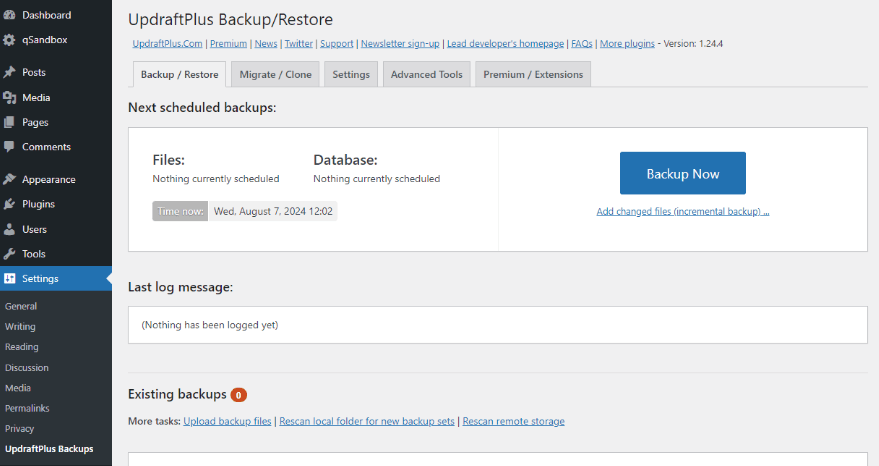This screenshot has height=466, width=879.
Task: Click Add changed files incremental backup link
Action: coord(682,212)
